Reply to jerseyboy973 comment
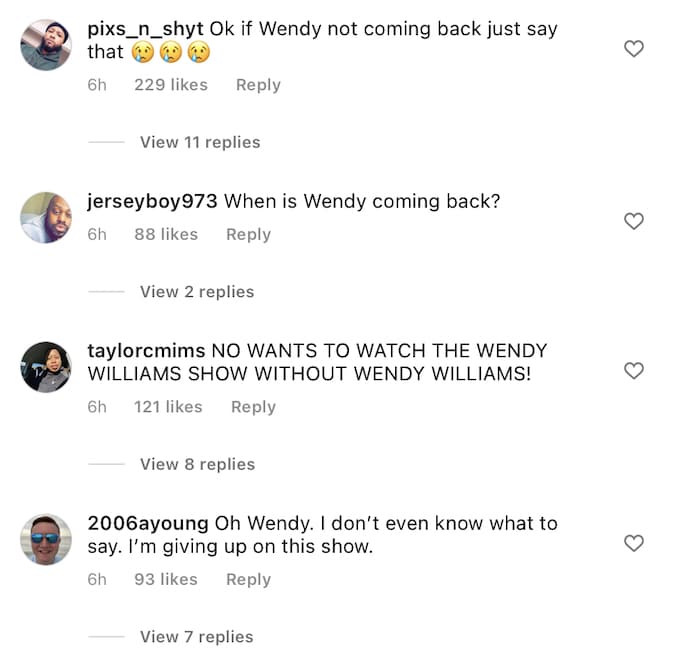Screen dimensions: 680x663 pyautogui.click(x=248, y=235)
